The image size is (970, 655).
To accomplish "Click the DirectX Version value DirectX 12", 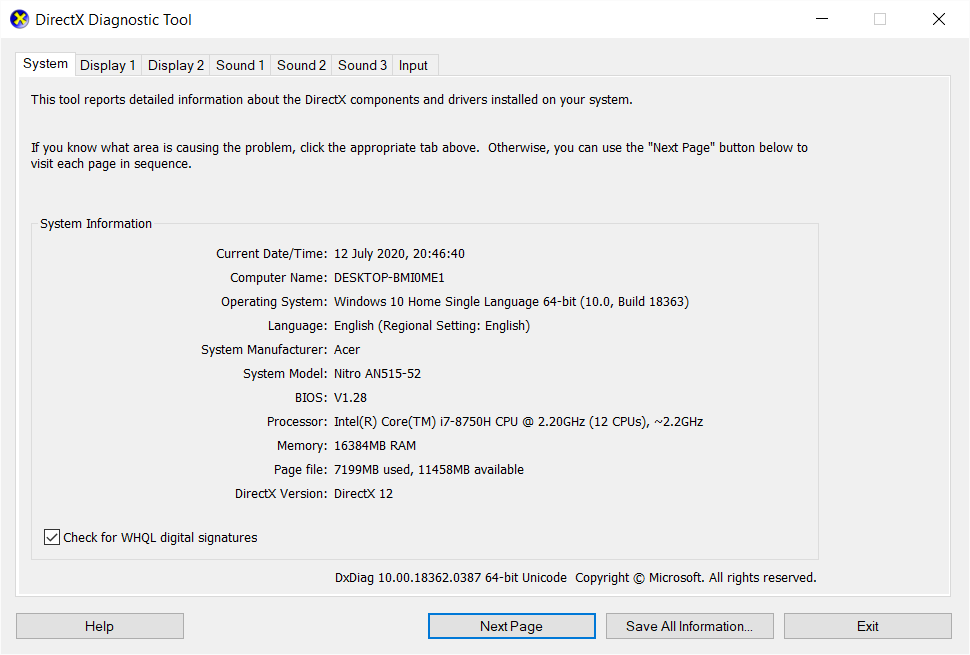I will 363,494.
